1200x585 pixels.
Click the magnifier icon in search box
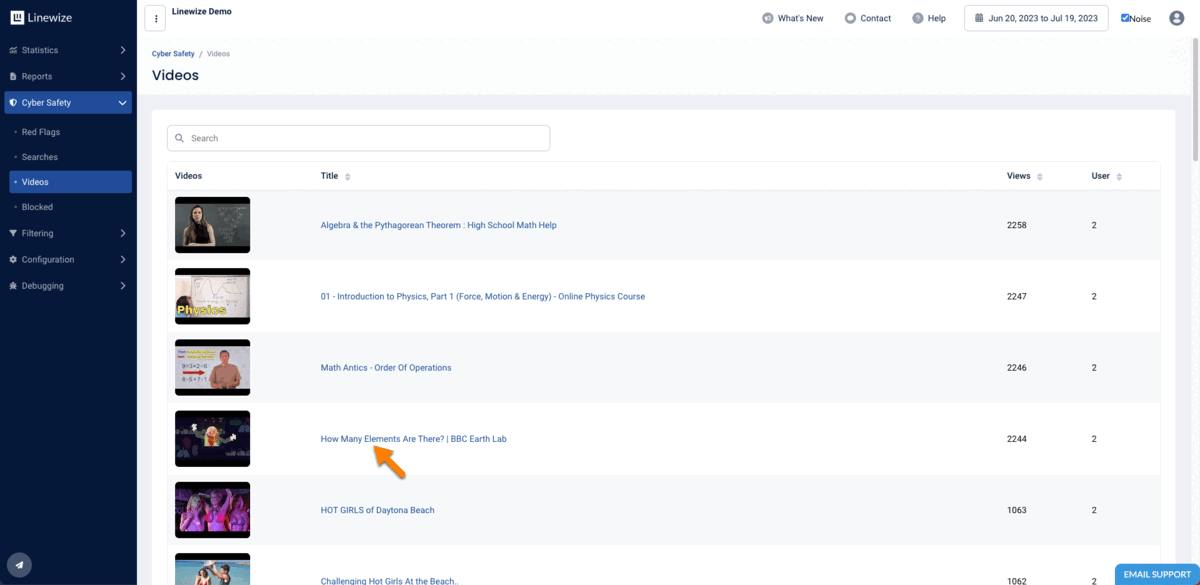pos(180,138)
